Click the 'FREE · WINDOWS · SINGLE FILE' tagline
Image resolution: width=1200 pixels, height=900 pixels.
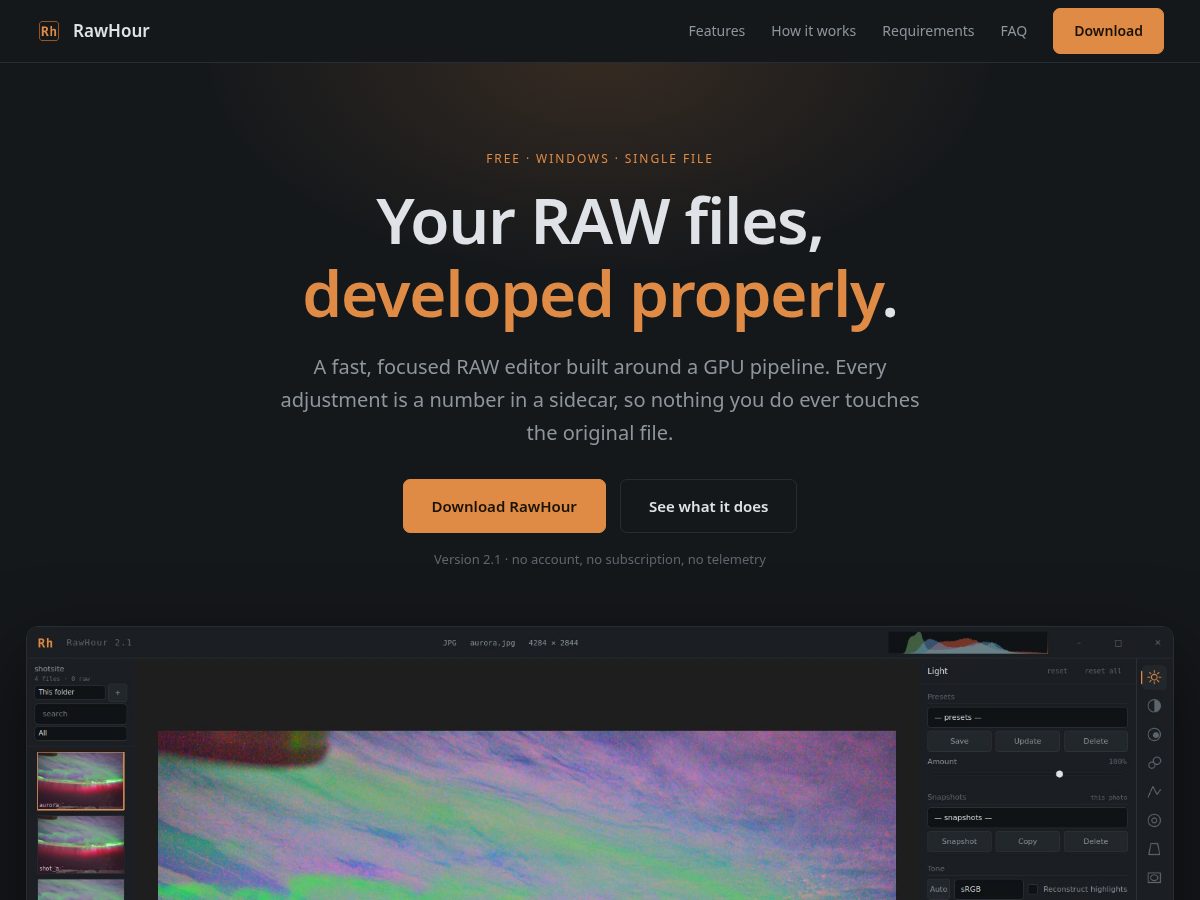(x=600, y=158)
